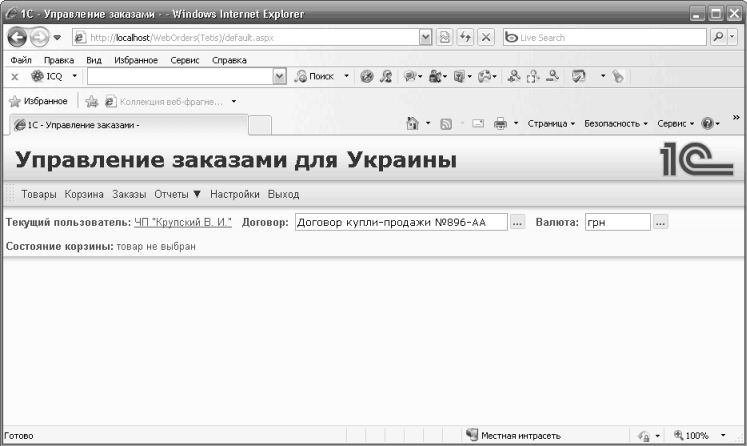Open the Home page icon in command bar
The height and width of the screenshot is (446, 747).
pos(412,124)
